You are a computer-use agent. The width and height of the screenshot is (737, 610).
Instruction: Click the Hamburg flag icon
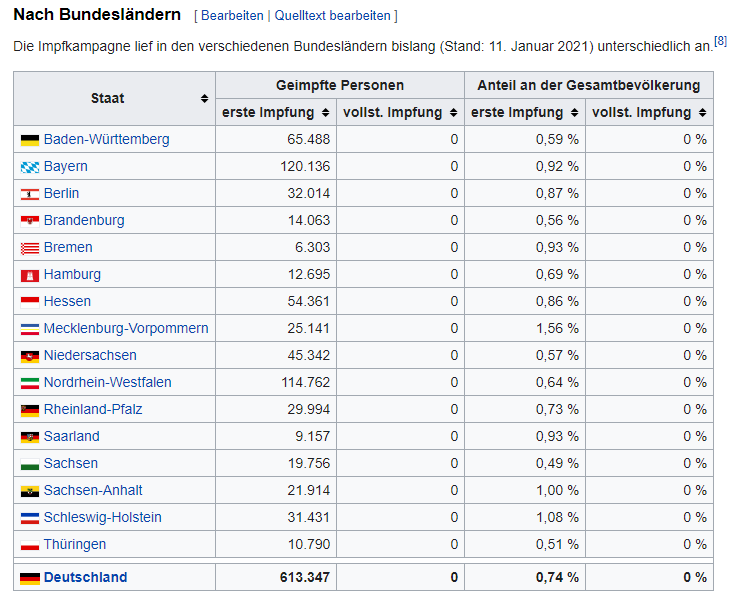[x=30, y=275]
